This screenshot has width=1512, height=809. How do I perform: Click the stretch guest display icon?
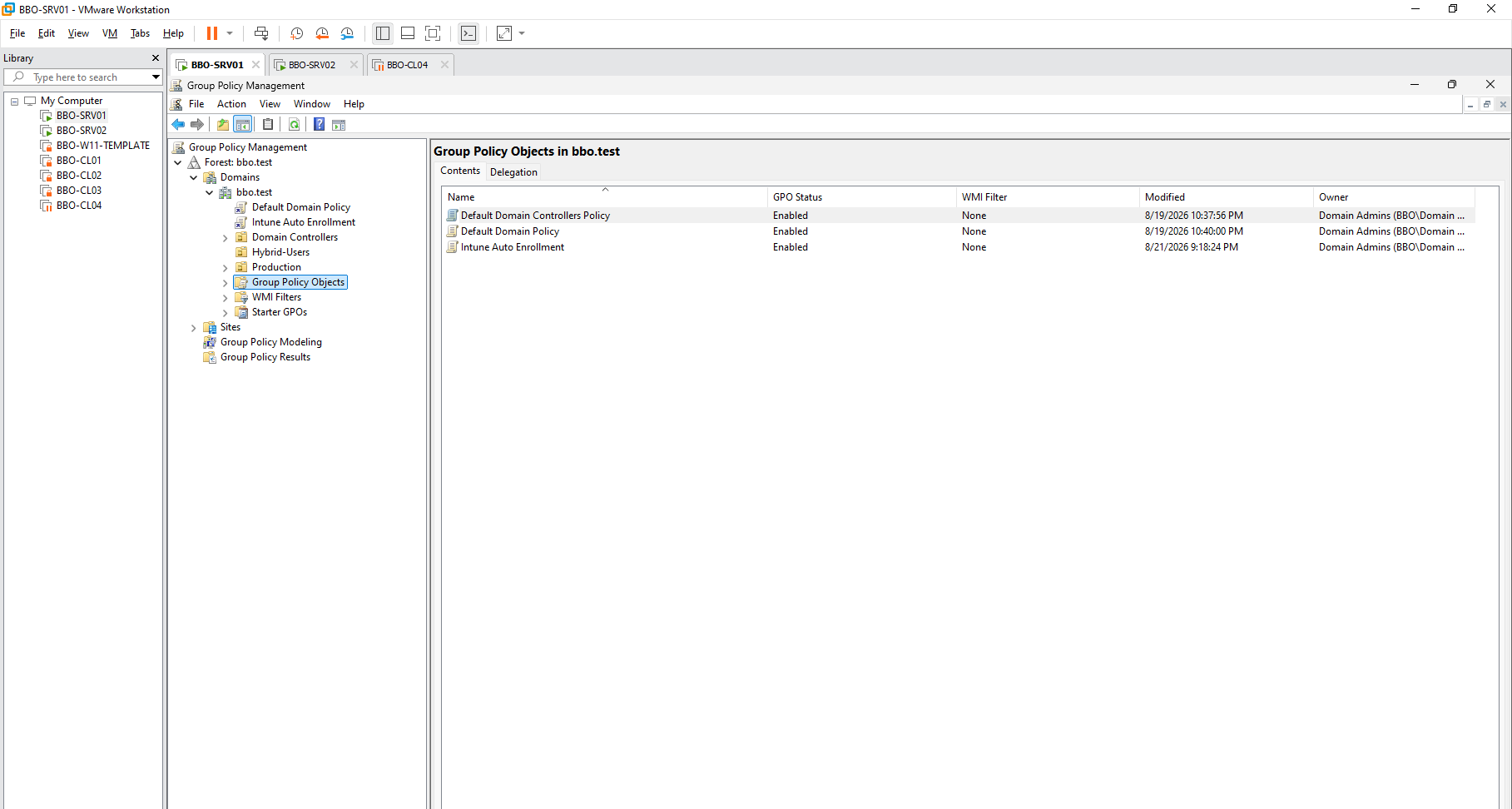[x=504, y=33]
